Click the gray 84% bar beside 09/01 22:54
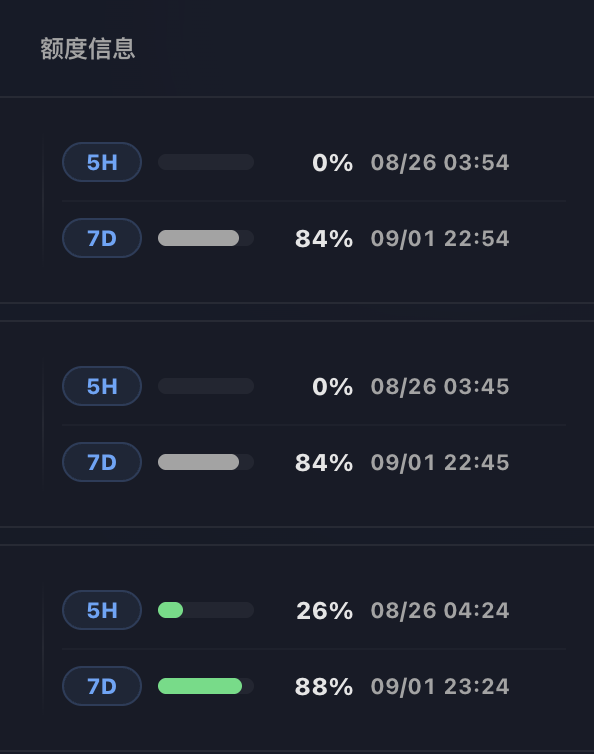This screenshot has height=754, width=594. click(x=206, y=238)
